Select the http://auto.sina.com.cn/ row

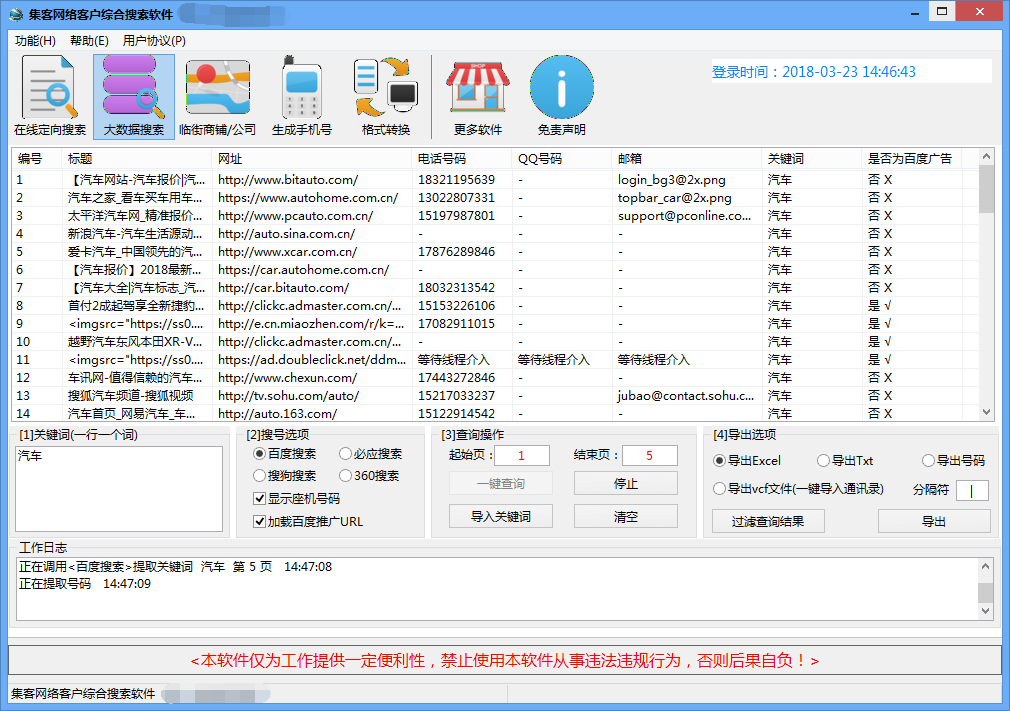(495, 234)
